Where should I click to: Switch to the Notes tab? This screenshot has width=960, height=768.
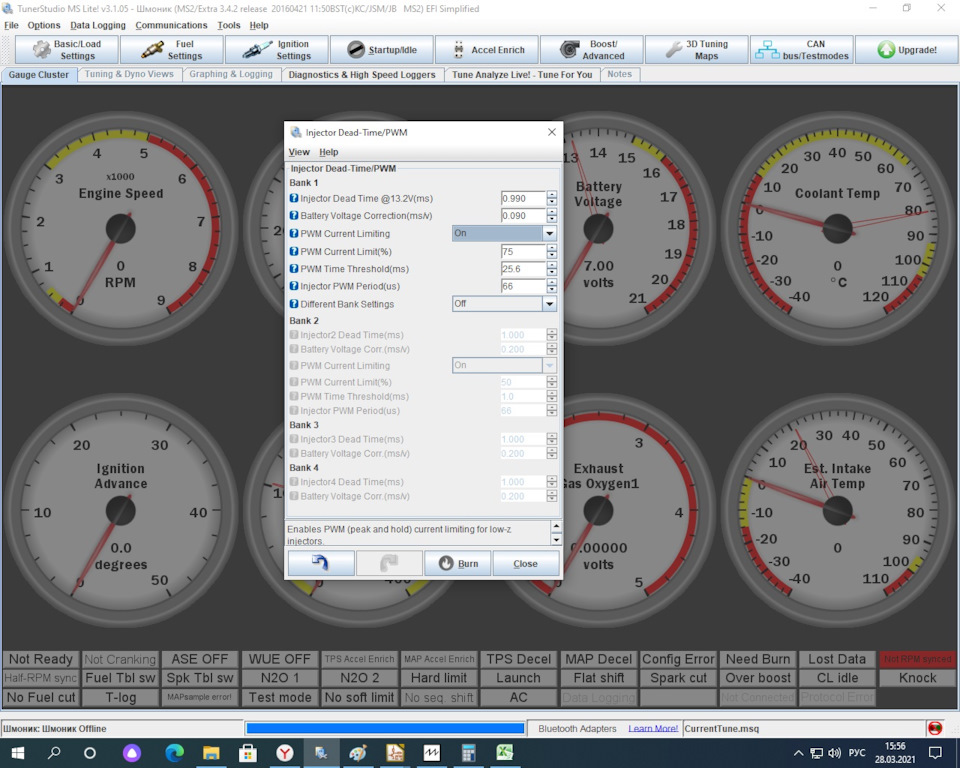[620, 74]
